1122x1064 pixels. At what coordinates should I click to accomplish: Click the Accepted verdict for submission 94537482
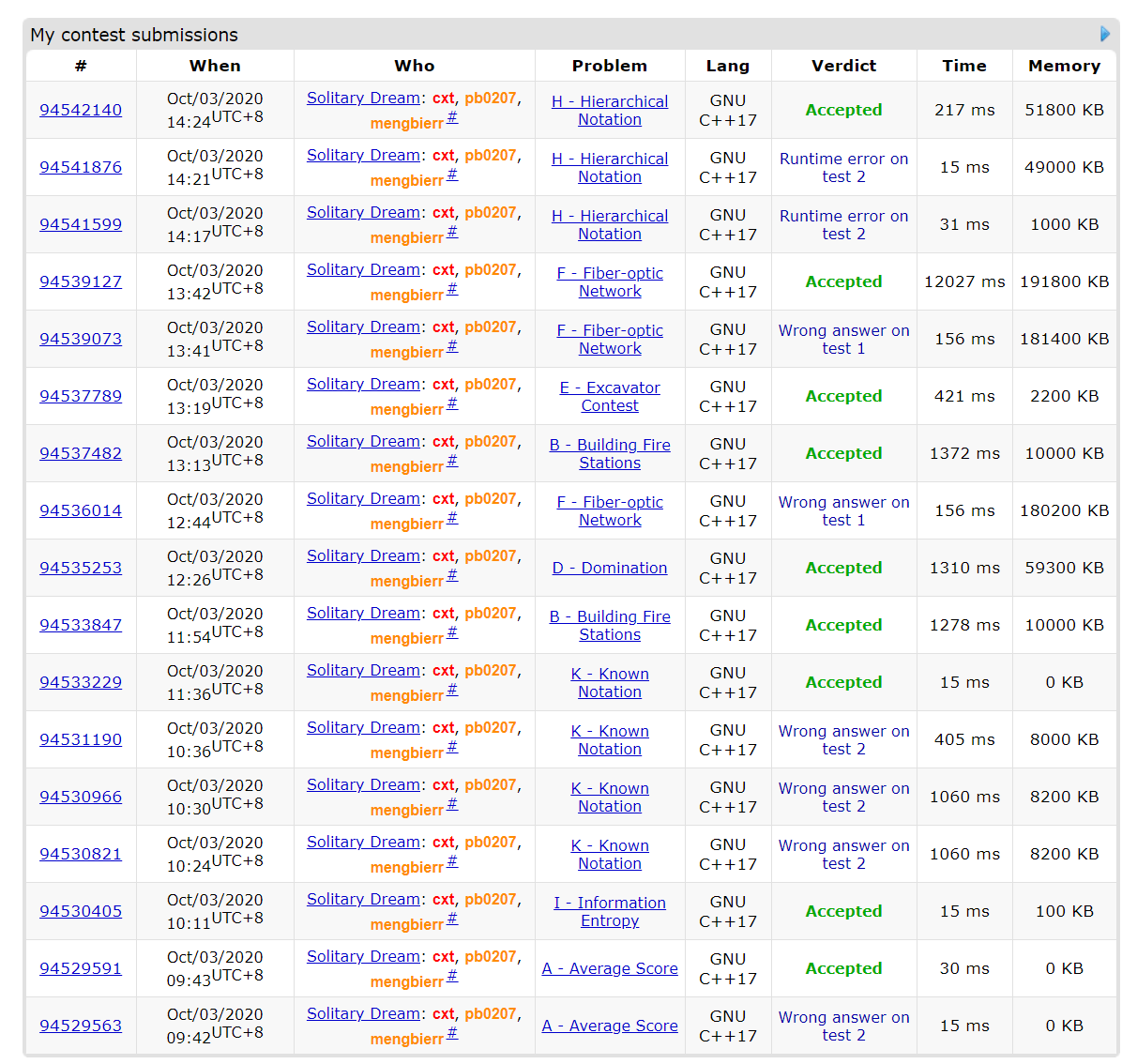pyautogui.click(x=843, y=453)
